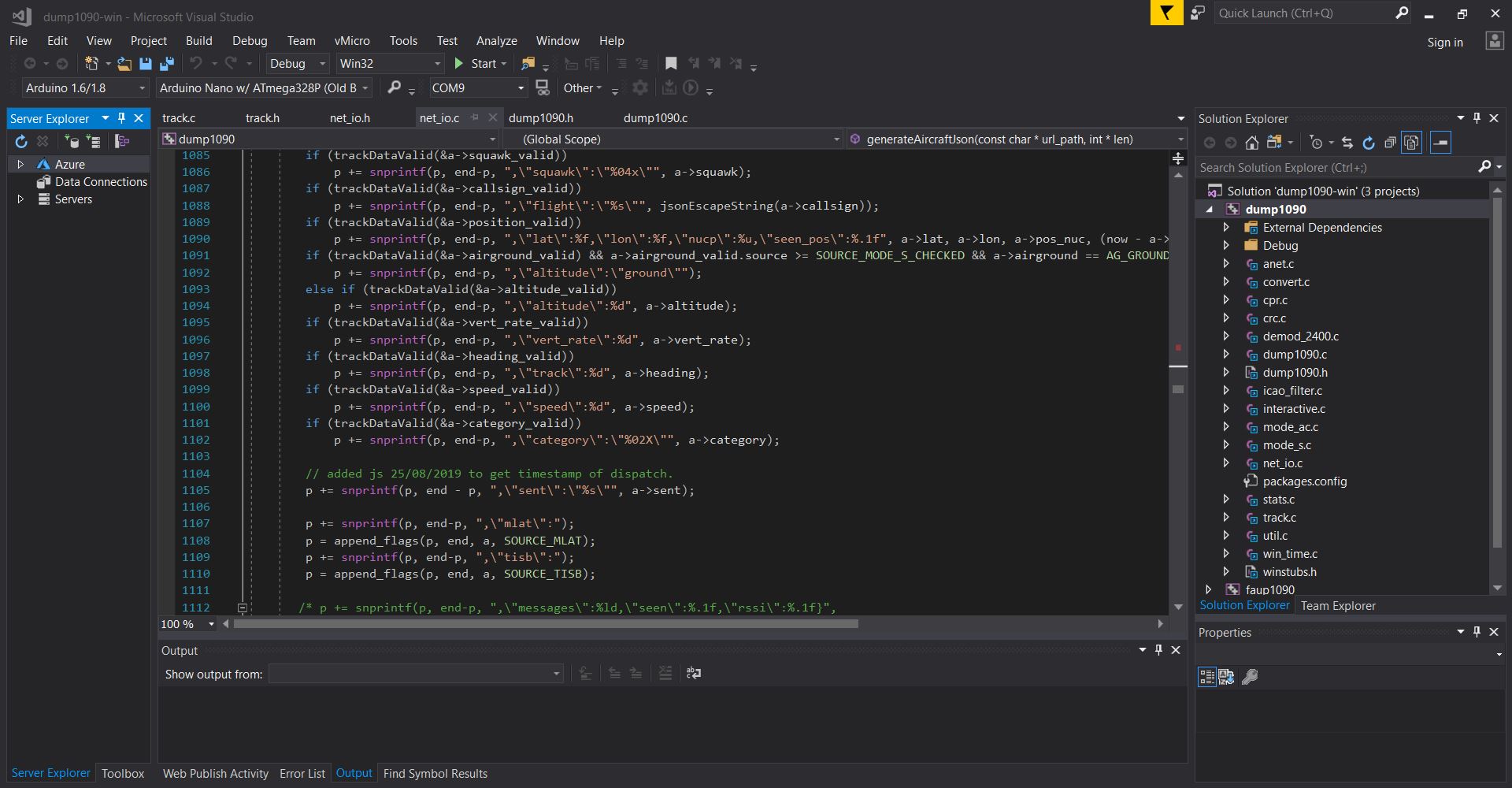This screenshot has width=1512, height=788.
Task: Pin the Server Explorer panel
Action: [121, 118]
